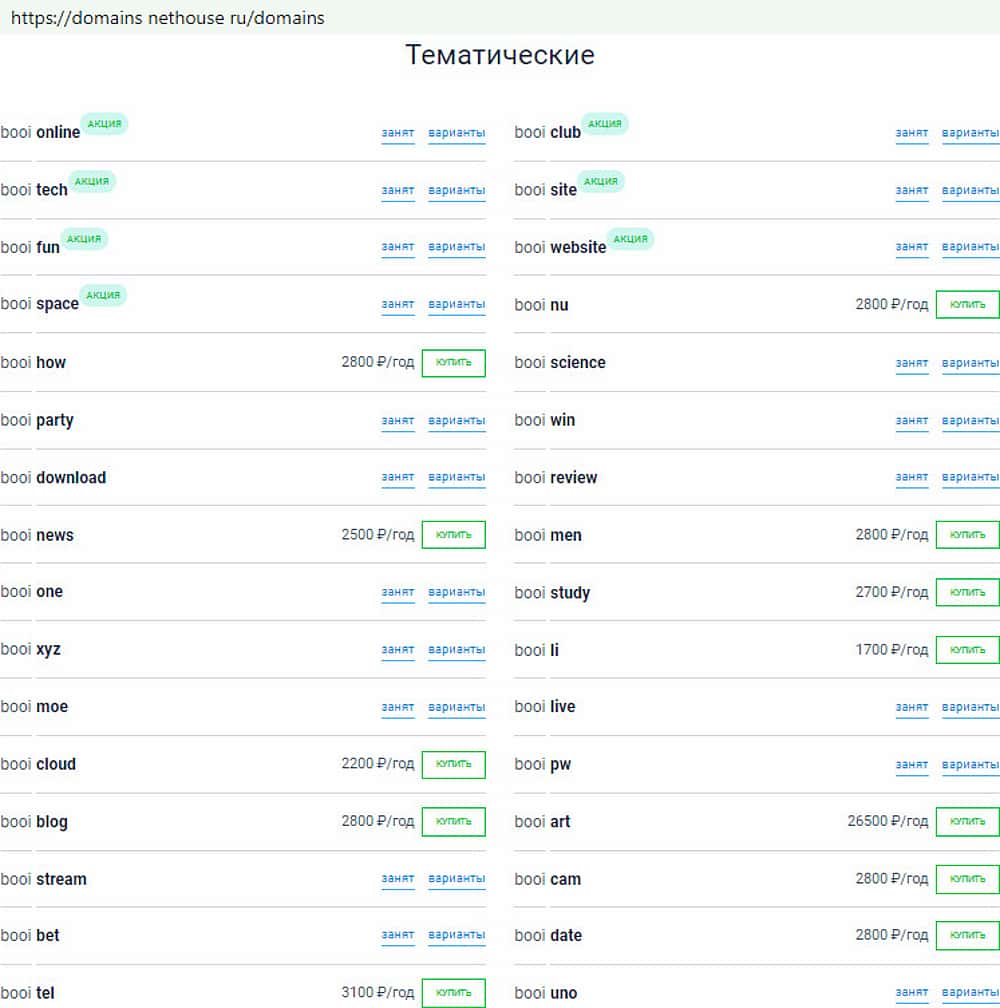Click занят link for booi uno

click(x=912, y=993)
